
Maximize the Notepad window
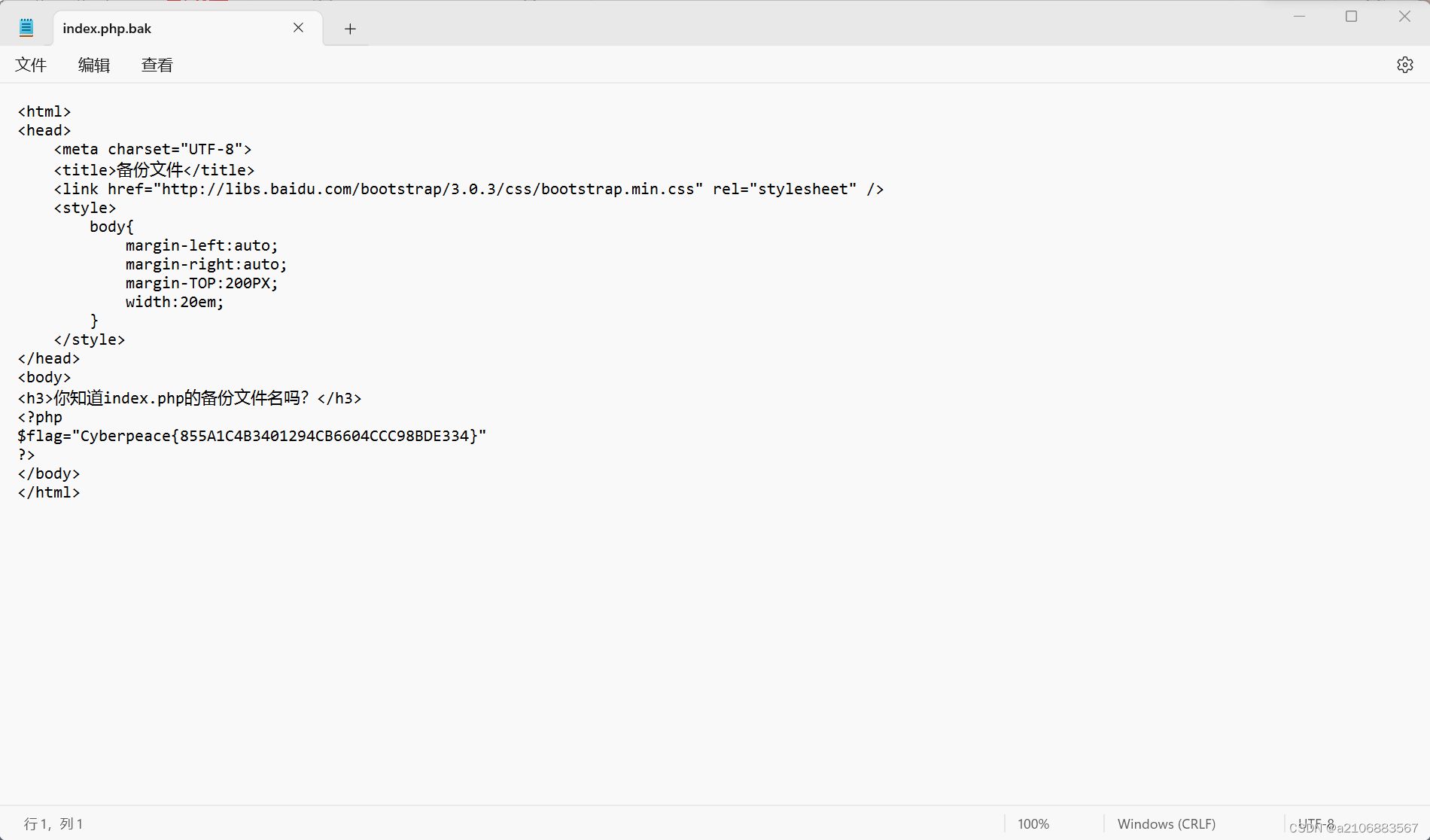(x=1351, y=16)
